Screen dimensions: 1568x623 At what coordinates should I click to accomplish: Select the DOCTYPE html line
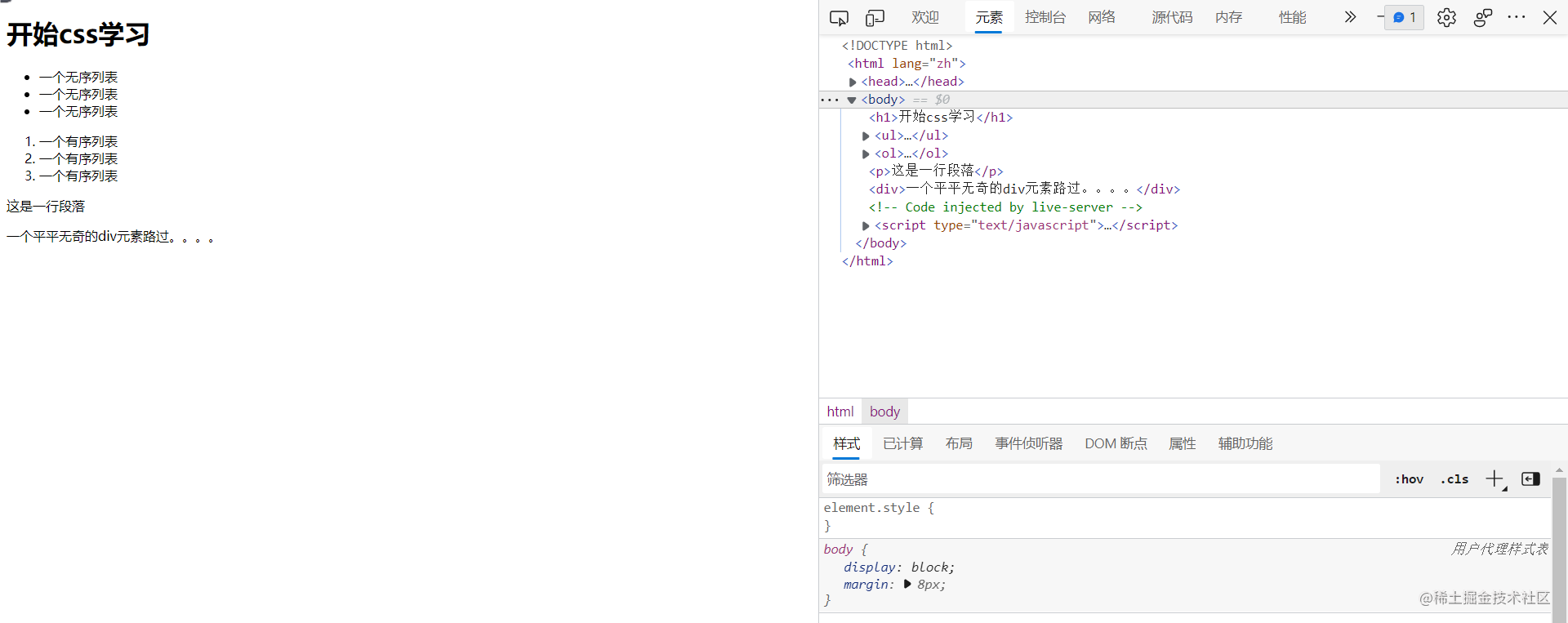(897, 46)
